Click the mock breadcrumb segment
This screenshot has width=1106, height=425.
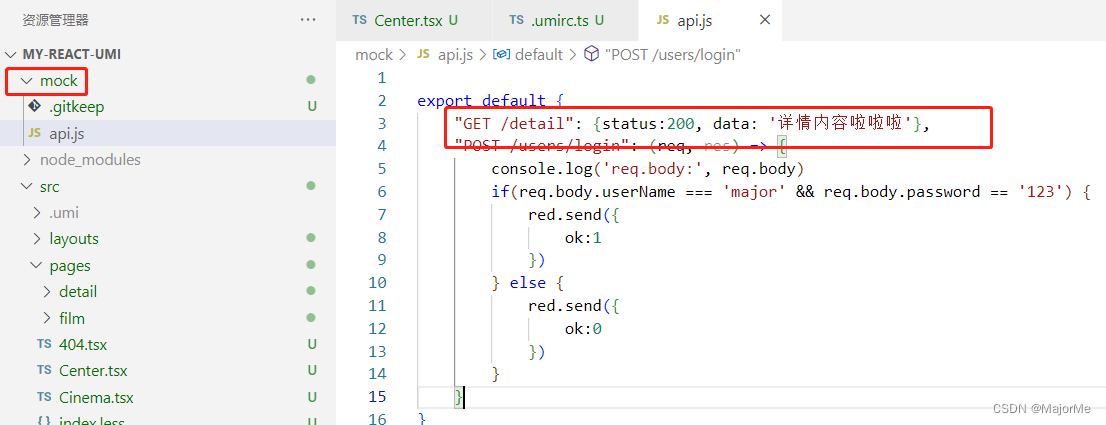(374, 54)
